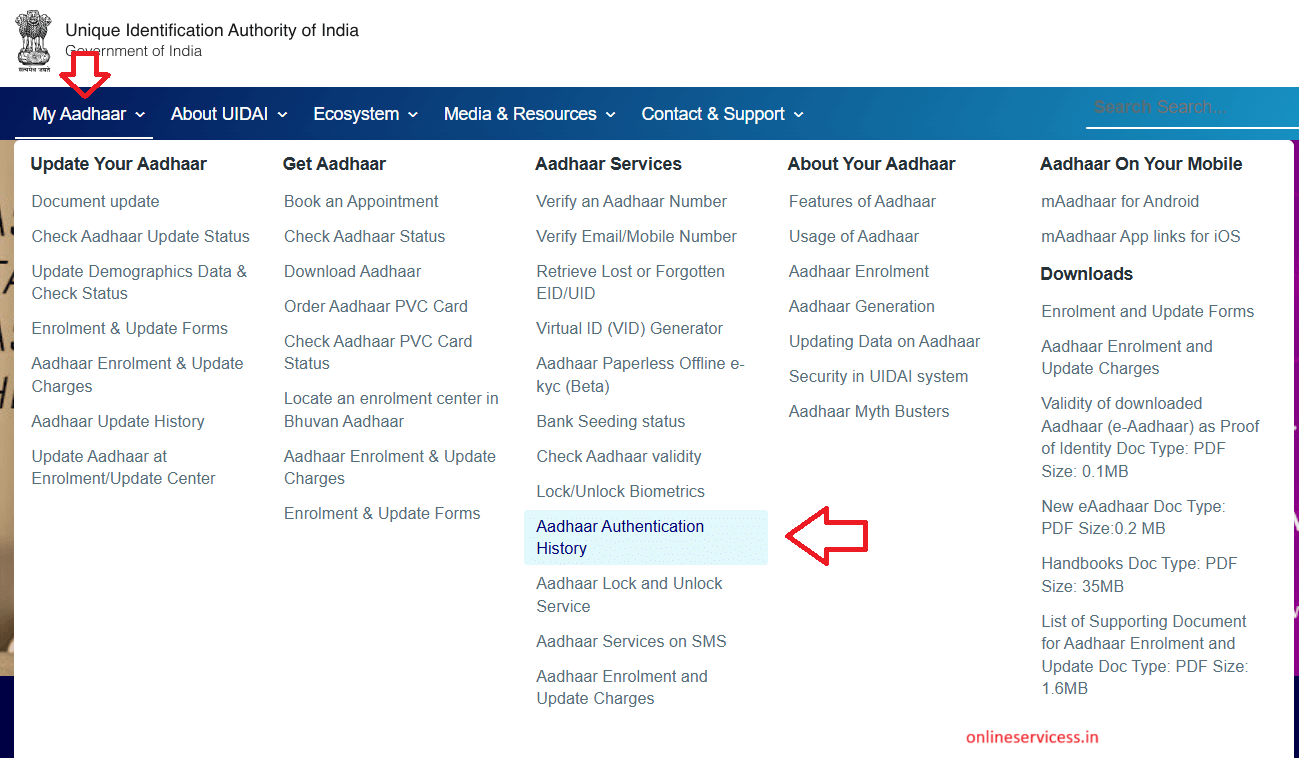The width and height of the screenshot is (1299, 758).
Task: Click Check Aadhaar Update Status
Action: (x=140, y=236)
